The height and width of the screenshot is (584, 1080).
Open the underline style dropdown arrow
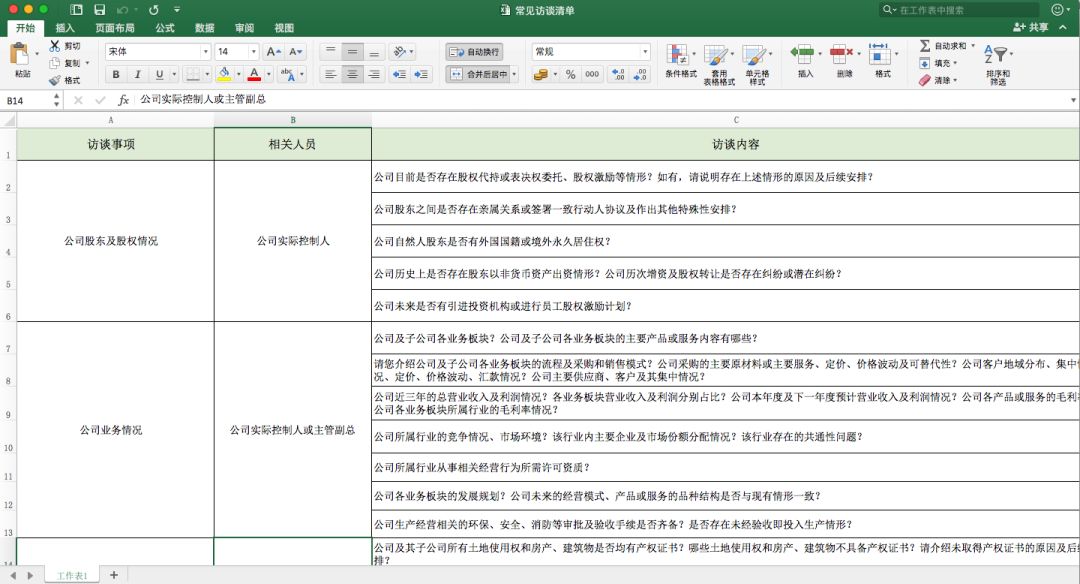pyautogui.click(x=174, y=74)
